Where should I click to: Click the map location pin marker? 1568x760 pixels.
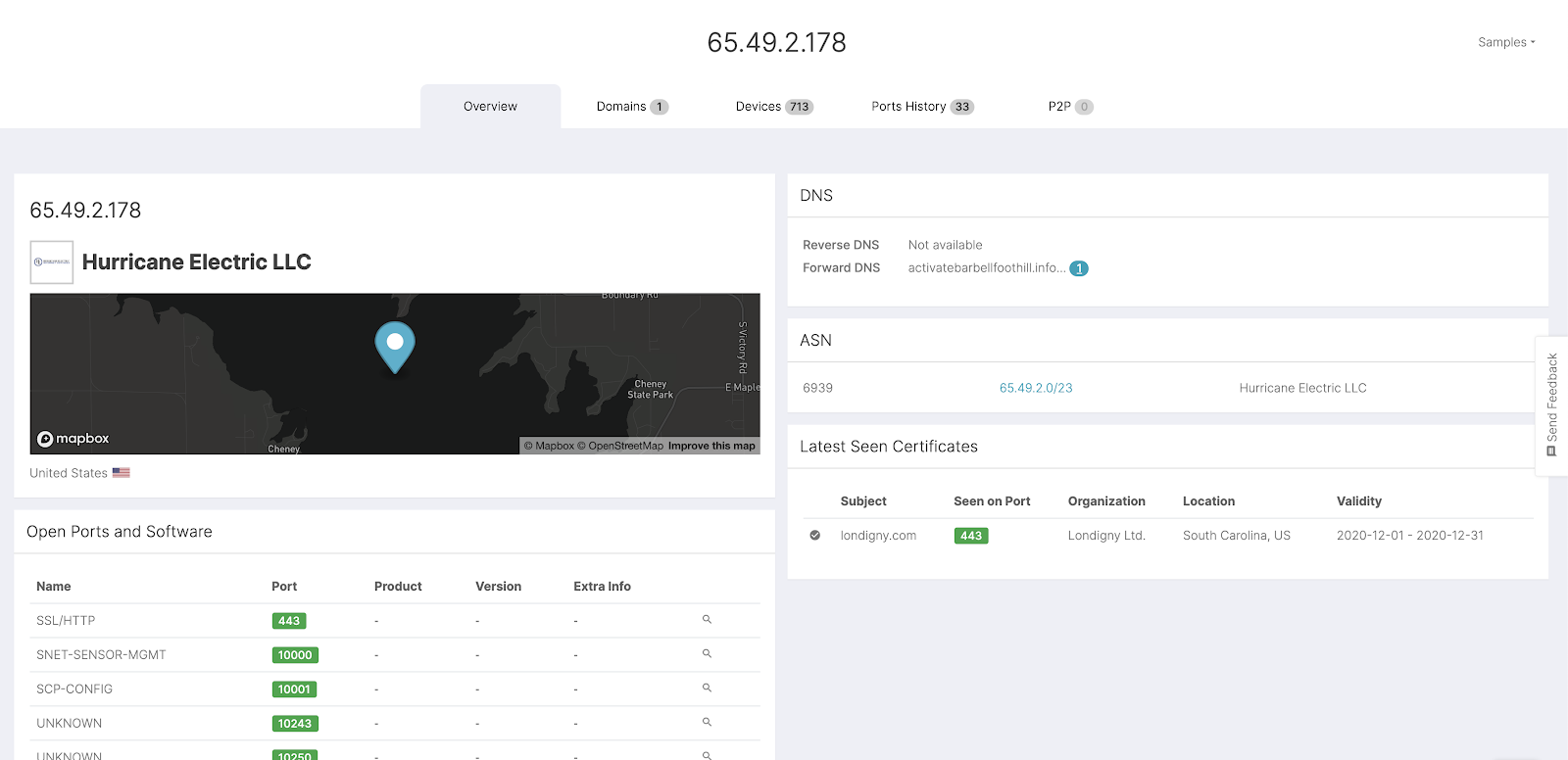tap(395, 347)
